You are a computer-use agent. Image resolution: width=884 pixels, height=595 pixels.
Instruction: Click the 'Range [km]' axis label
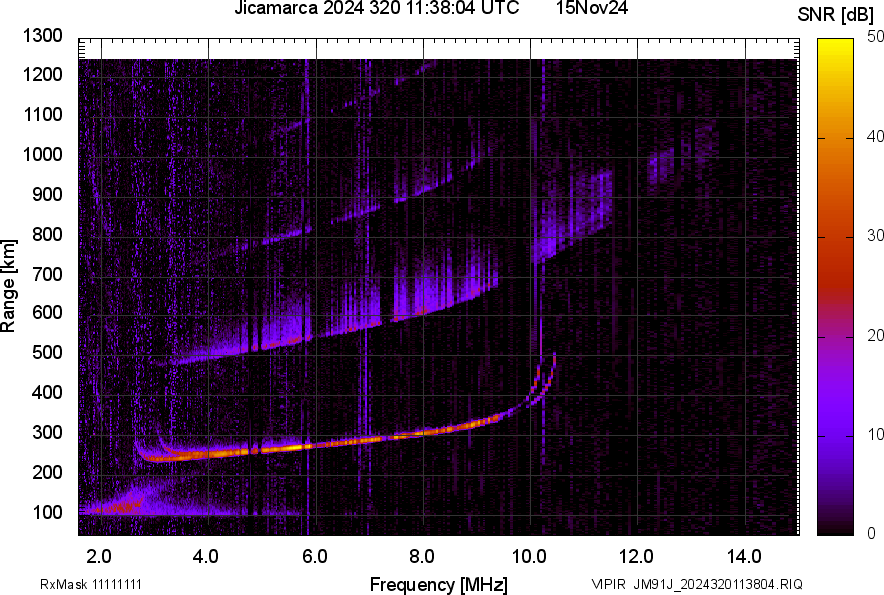pyautogui.click(x=12, y=283)
